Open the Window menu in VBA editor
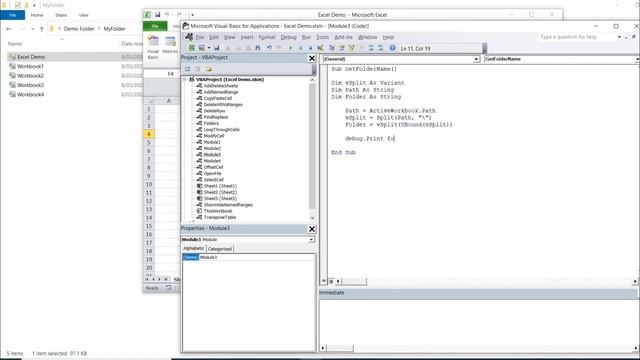The height and width of the screenshot is (360, 640). point(367,37)
